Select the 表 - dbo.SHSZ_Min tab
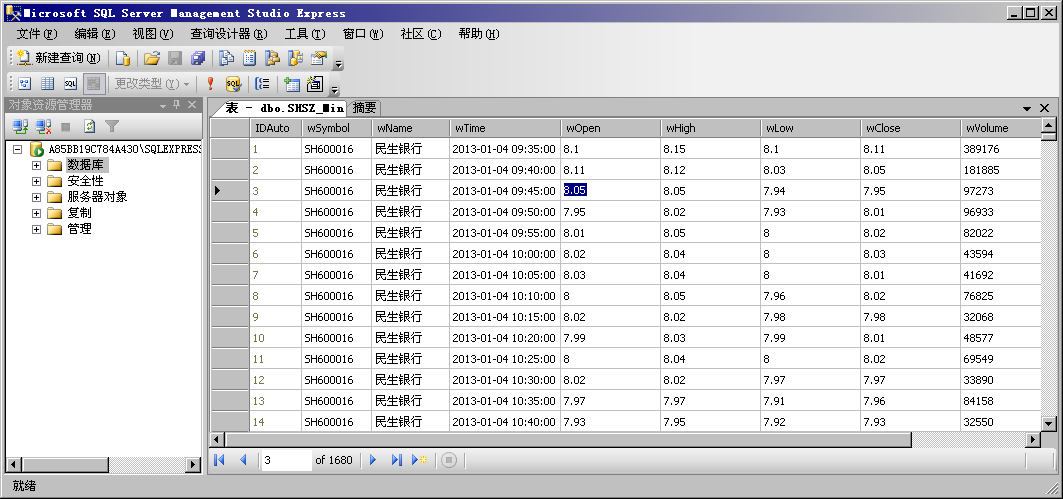This screenshot has width=1063, height=499. [284, 108]
